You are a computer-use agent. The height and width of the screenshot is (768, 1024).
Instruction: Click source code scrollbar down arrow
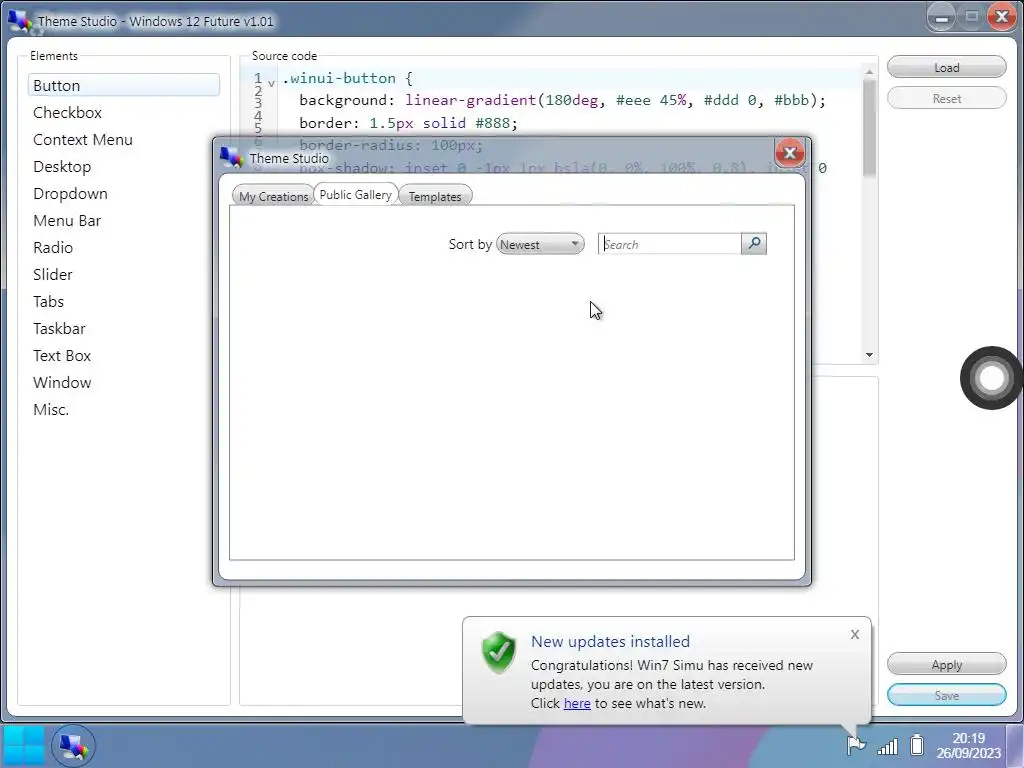pyautogui.click(x=869, y=355)
